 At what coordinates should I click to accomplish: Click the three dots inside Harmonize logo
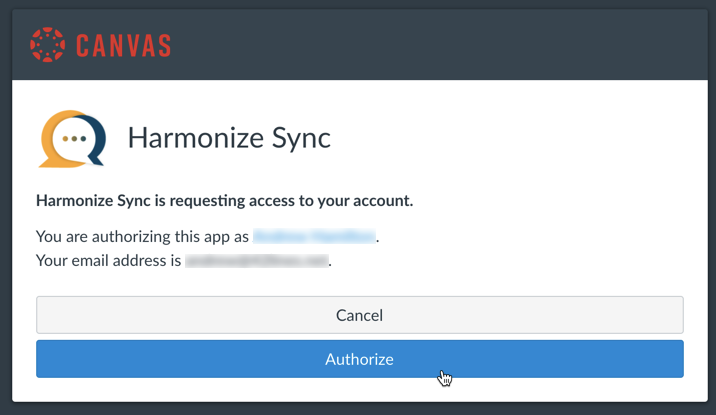click(73, 139)
